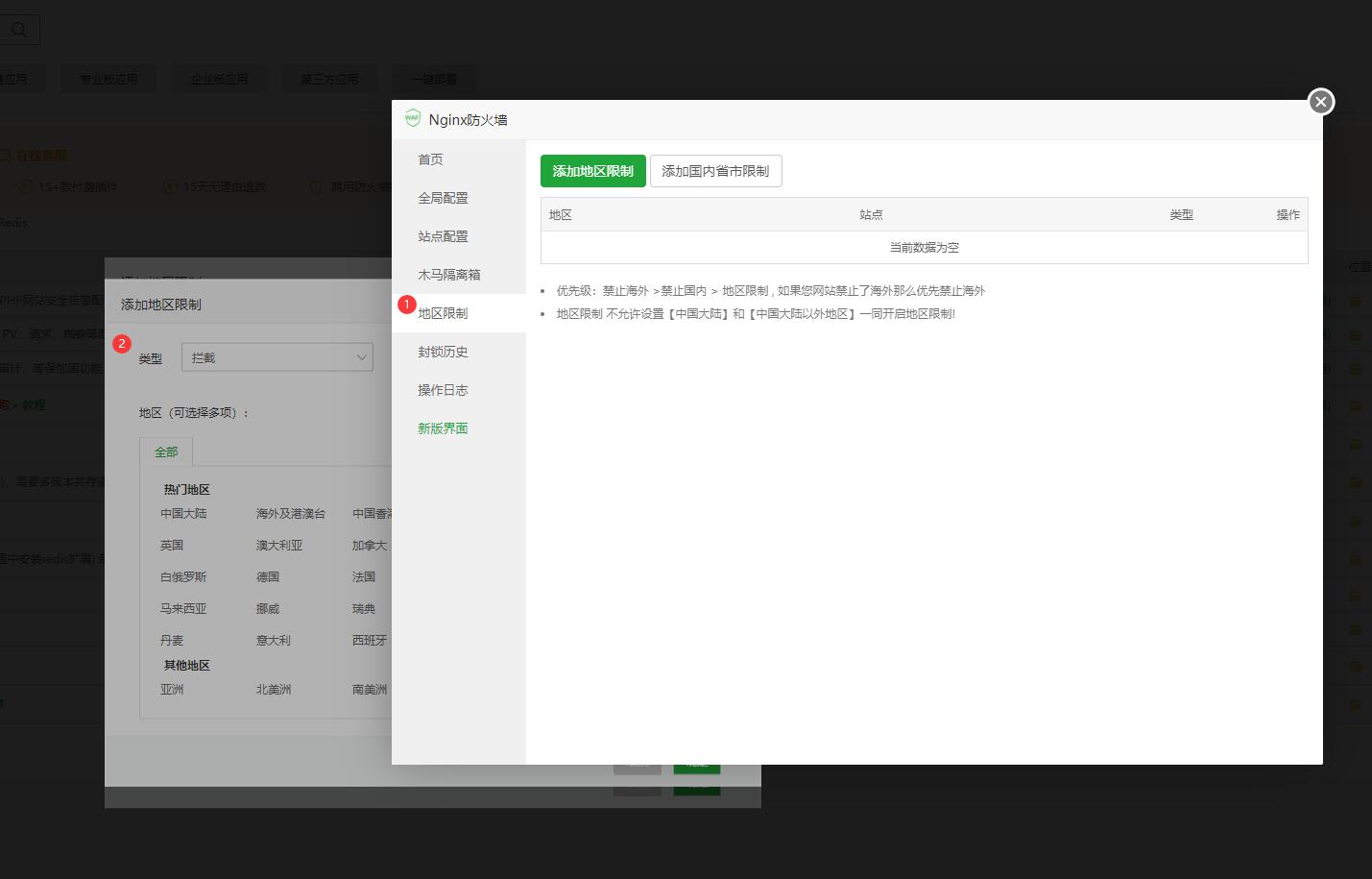Viewport: 1372px width, 879px height.
Task: Choose 中国大陆 in the region list
Action: point(183,514)
